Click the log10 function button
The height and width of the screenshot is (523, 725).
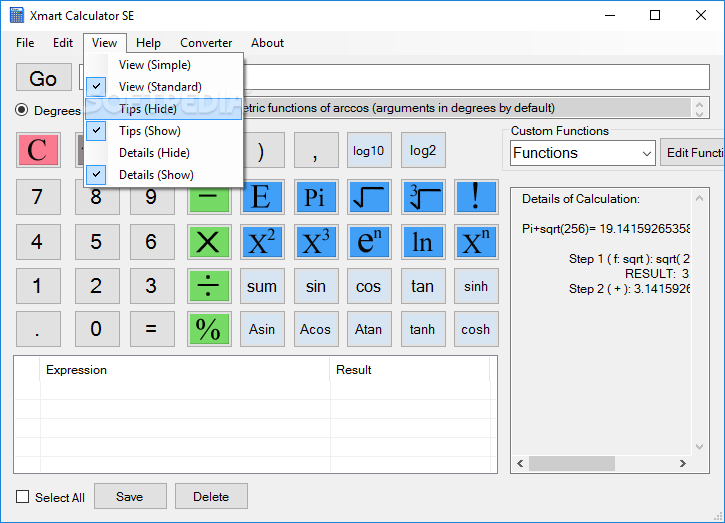tap(369, 150)
